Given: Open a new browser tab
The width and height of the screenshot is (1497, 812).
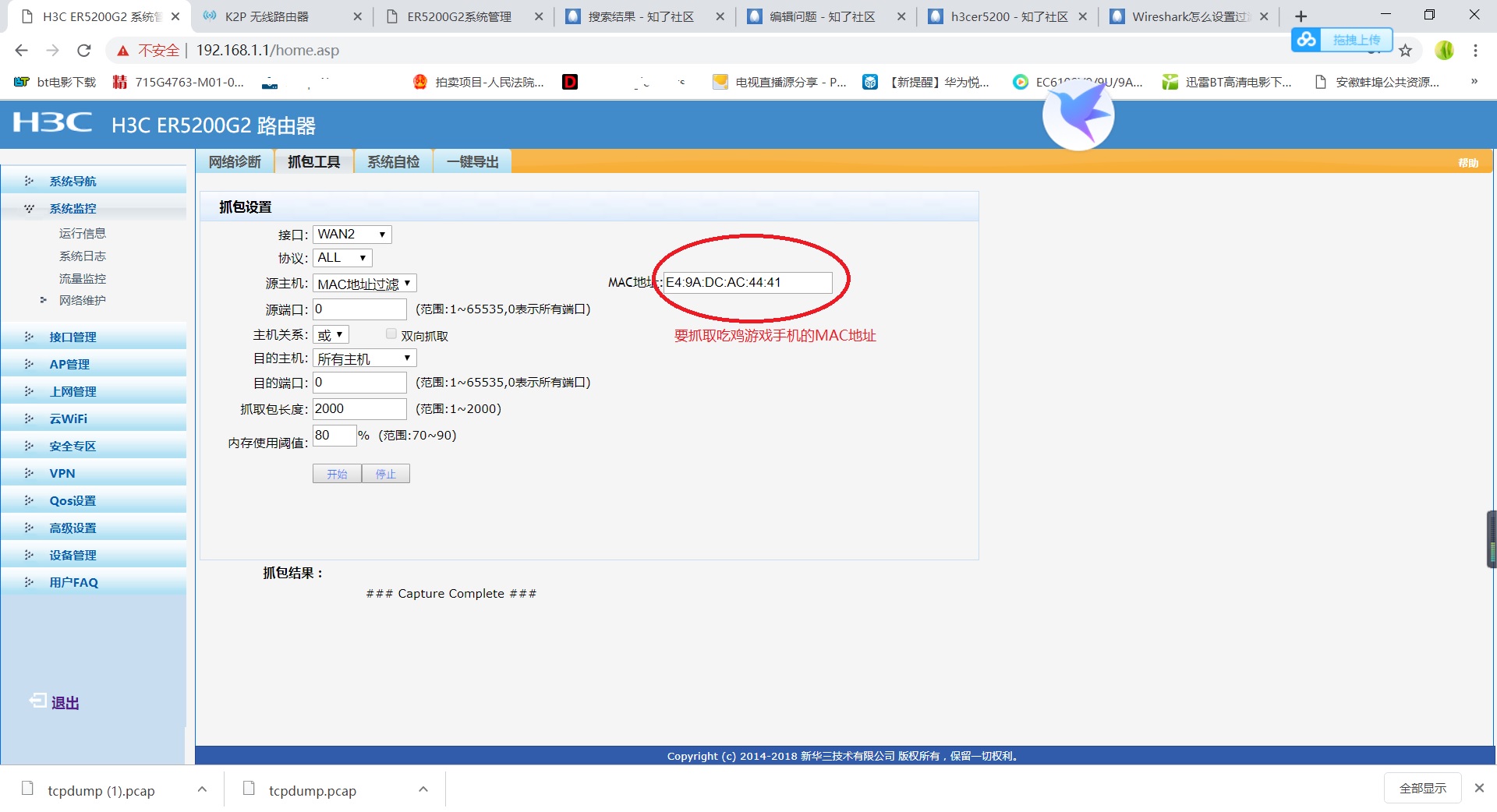Looking at the screenshot, I should [1301, 16].
